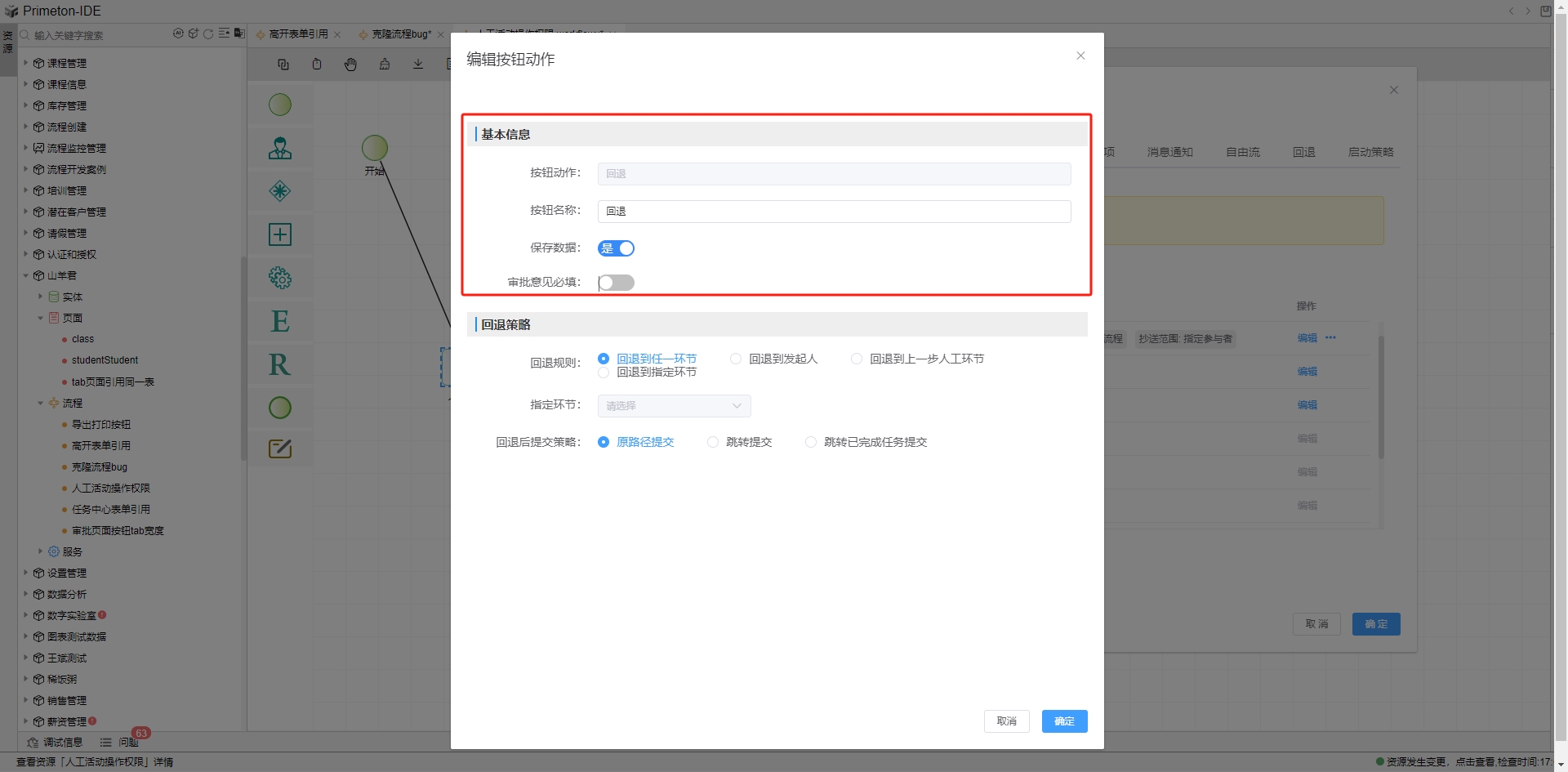1568x772 pixels.
Task: Select the letter E palette icon
Action: pyautogui.click(x=280, y=321)
